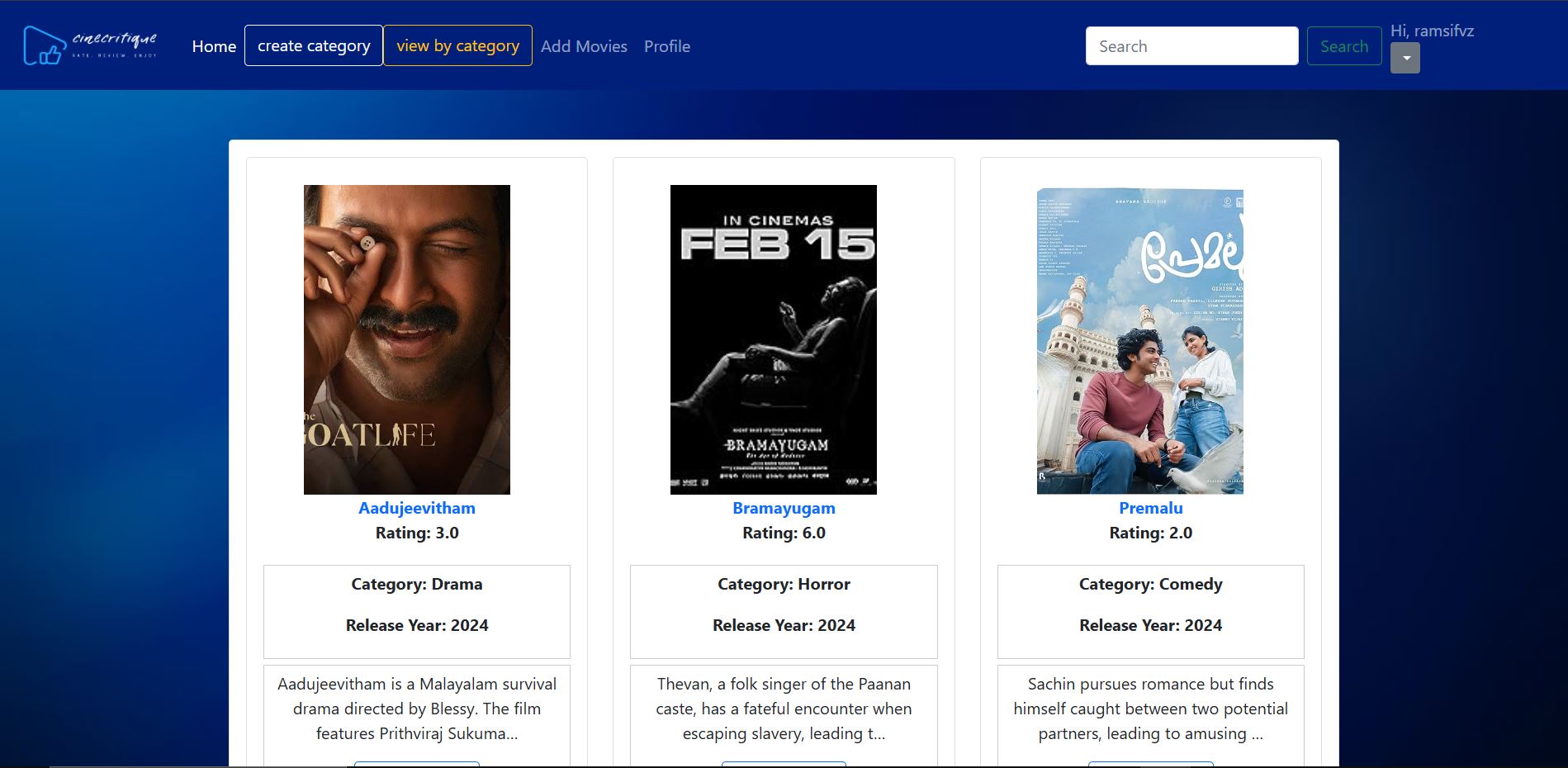Viewport: 1568px width, 768px height.
Task: Click the Category: Comedy label
Action: [1150, 584]
